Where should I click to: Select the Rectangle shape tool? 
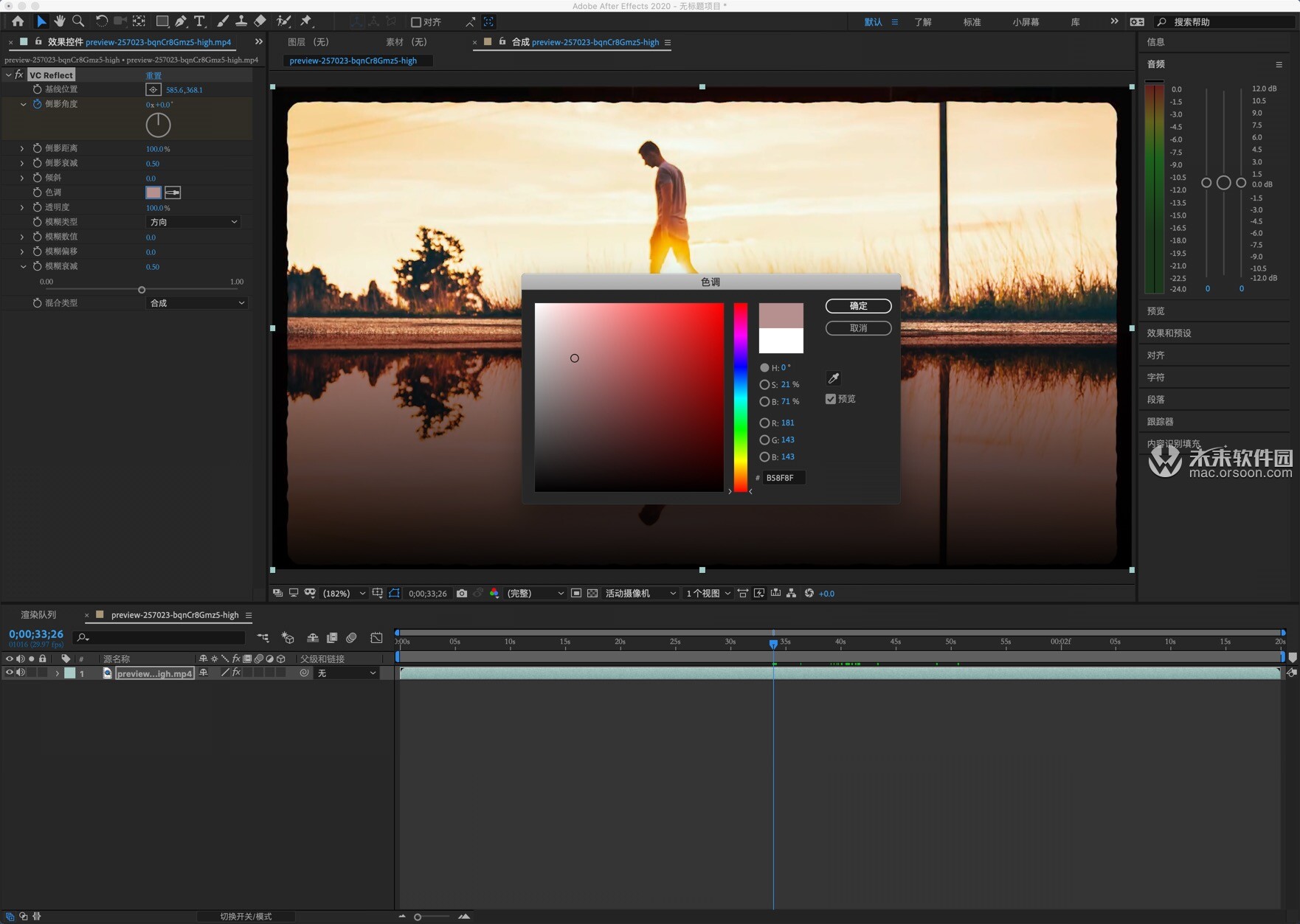(x=162, y=21)
